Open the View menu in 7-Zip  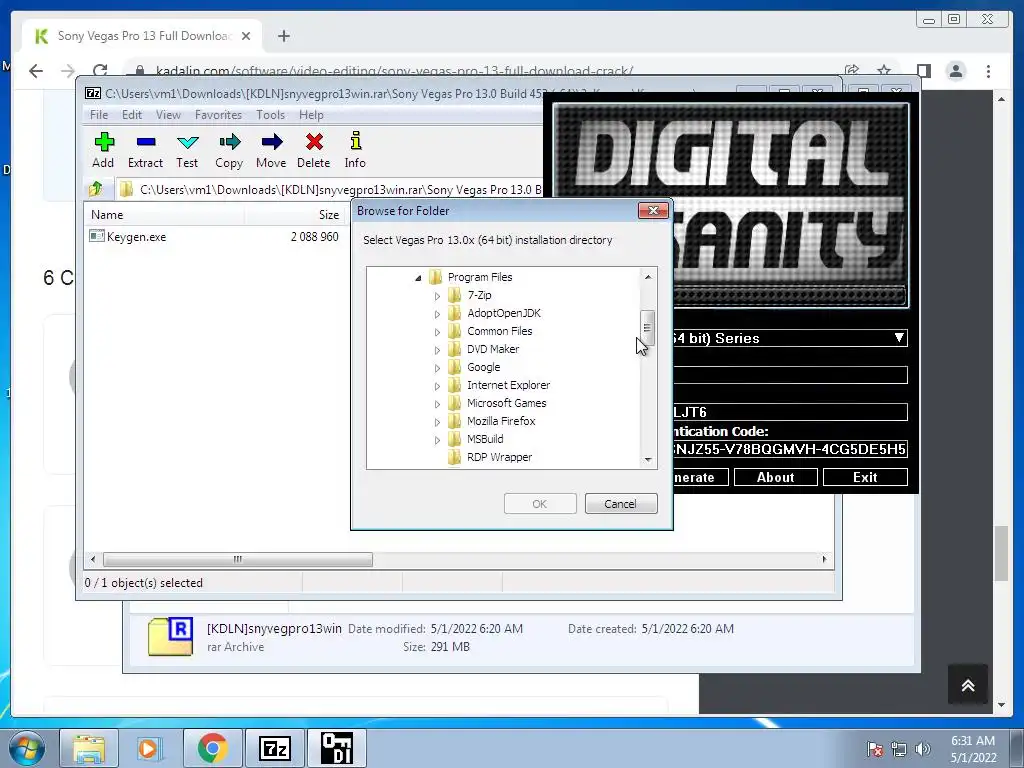point(168,115)
